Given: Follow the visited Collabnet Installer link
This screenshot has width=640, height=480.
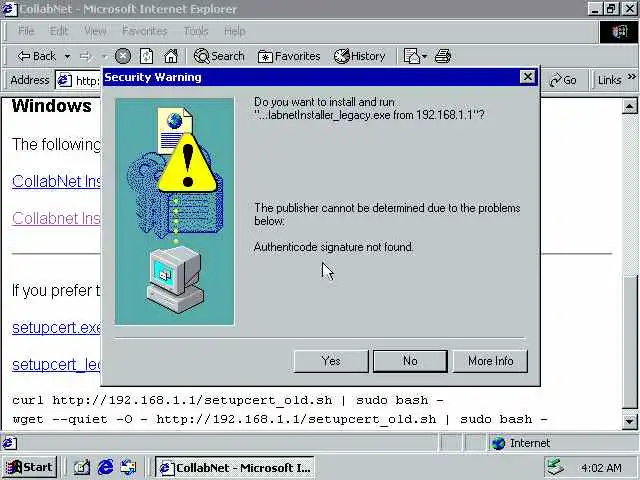Looking at the screenshot, I should coord(56,218).
